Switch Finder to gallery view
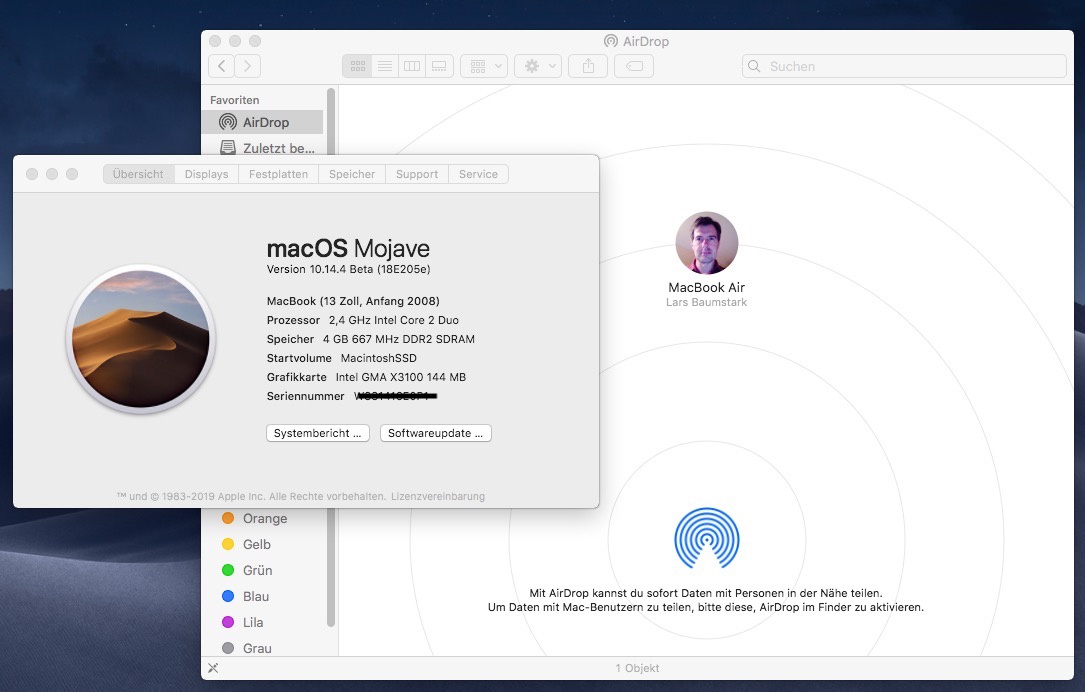Screen dimensions: 1085x692 (439, 66)
